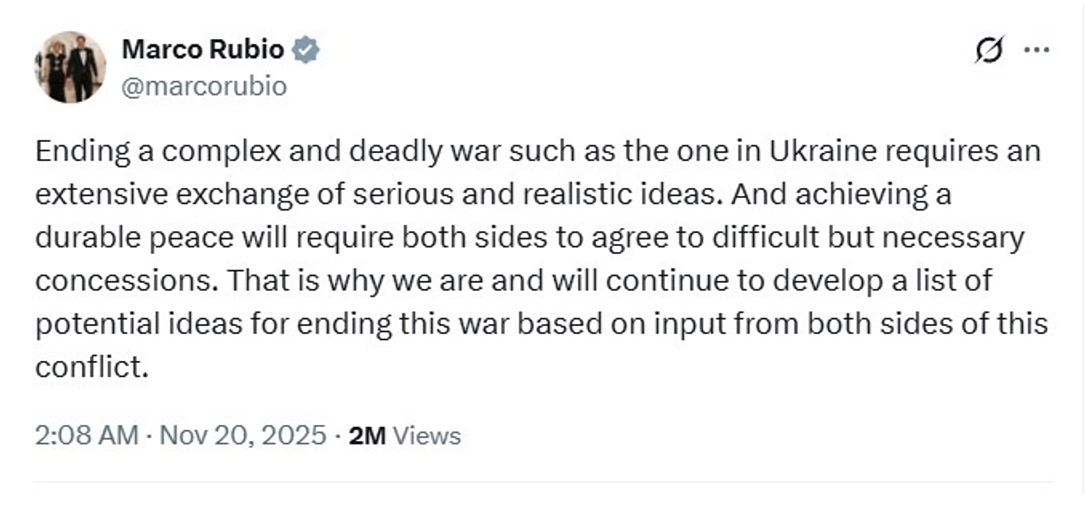Open the @marcorubio handle link
This screenshot has width=1085, height=507.
(x=204, y=87)
